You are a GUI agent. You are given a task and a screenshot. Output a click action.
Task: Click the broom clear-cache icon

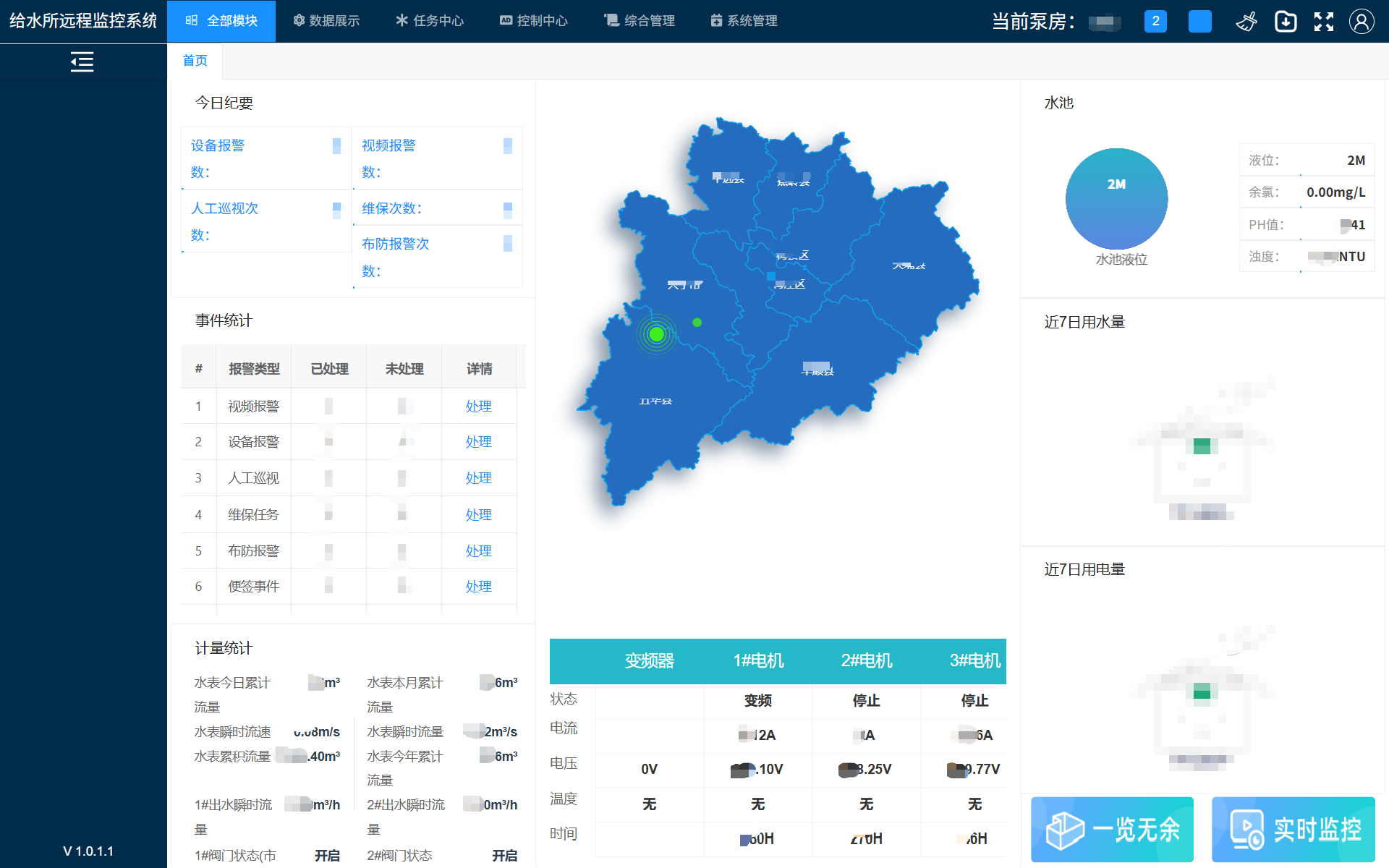pyautogui.click(x=1246, y=22)
